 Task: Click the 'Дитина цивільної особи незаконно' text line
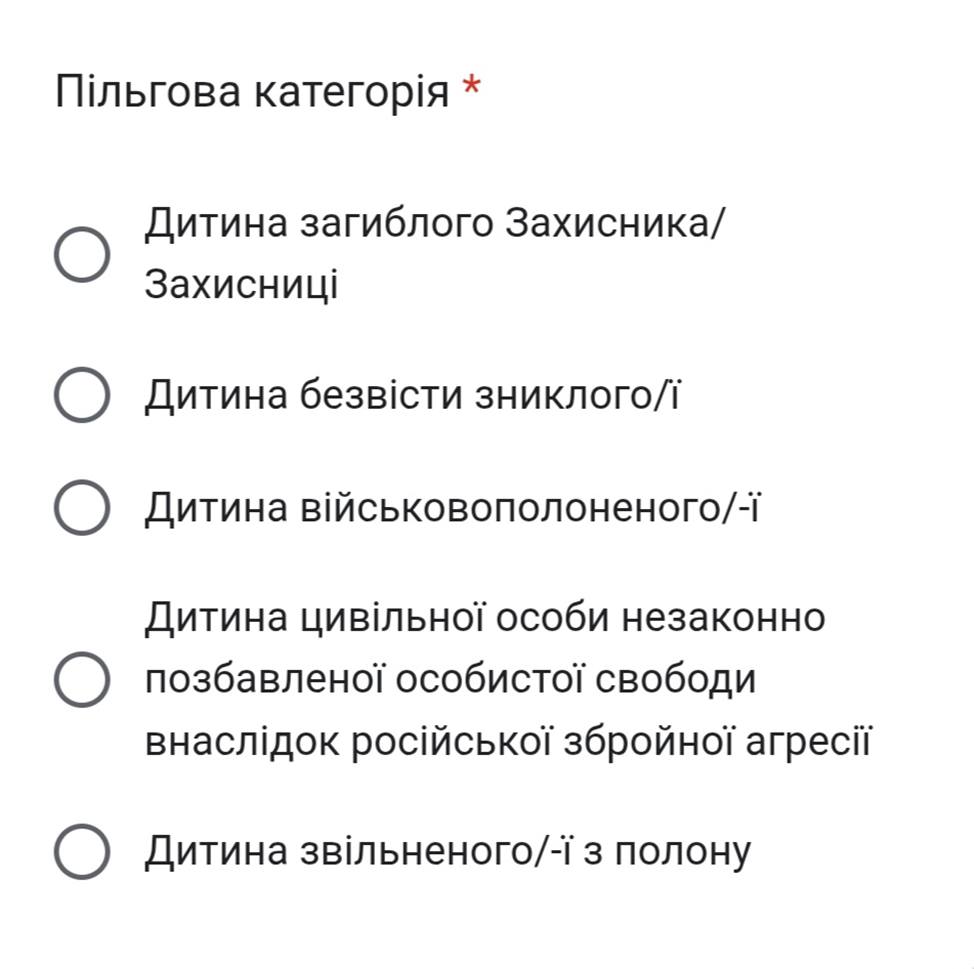coord(485,617)
